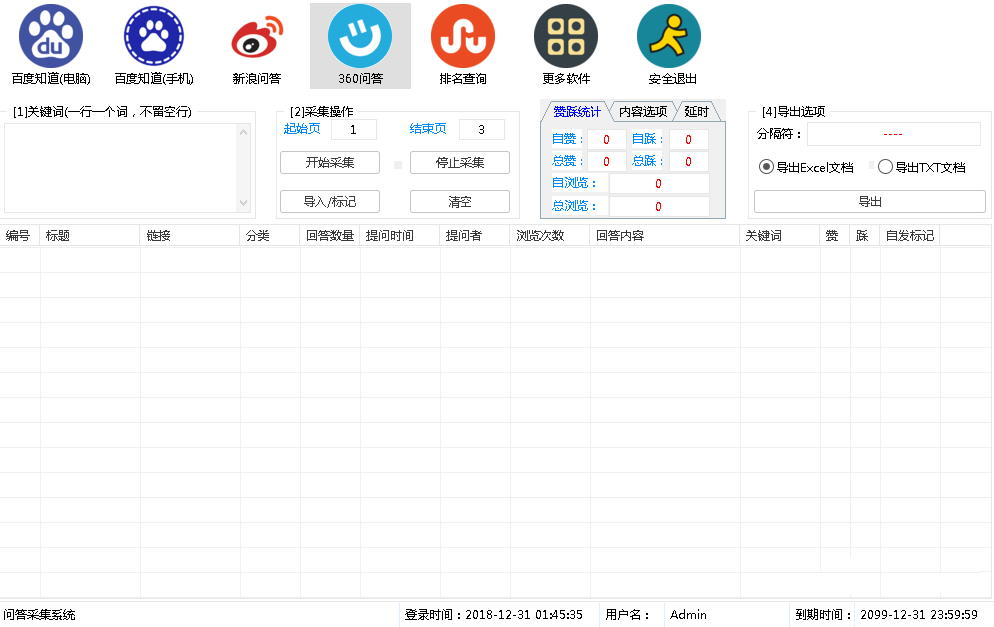Click the 安全退出 running man icon
This screenshot has width=994, height=627.
[669, 36]
